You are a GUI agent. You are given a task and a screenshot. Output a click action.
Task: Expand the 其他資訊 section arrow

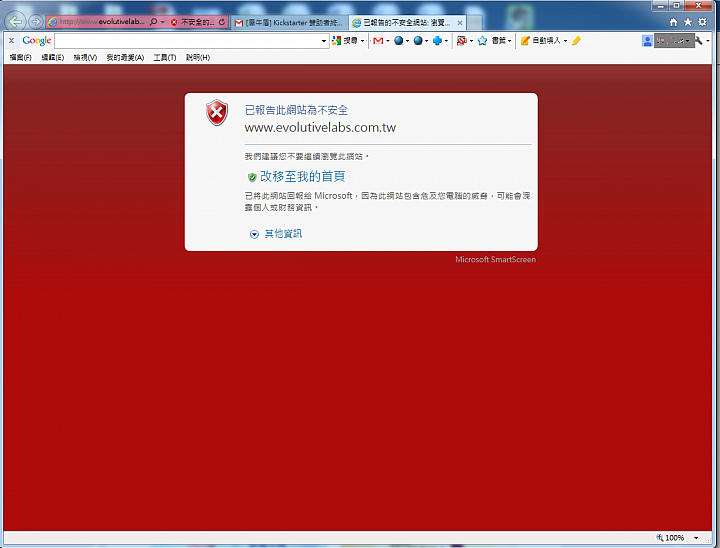coord(254,234)
